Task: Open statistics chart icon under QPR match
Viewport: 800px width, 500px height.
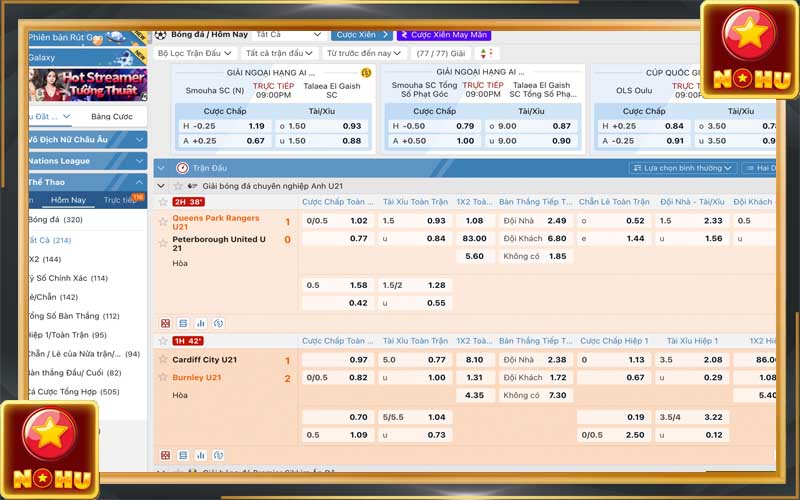Action: click(x=200, y=323)
